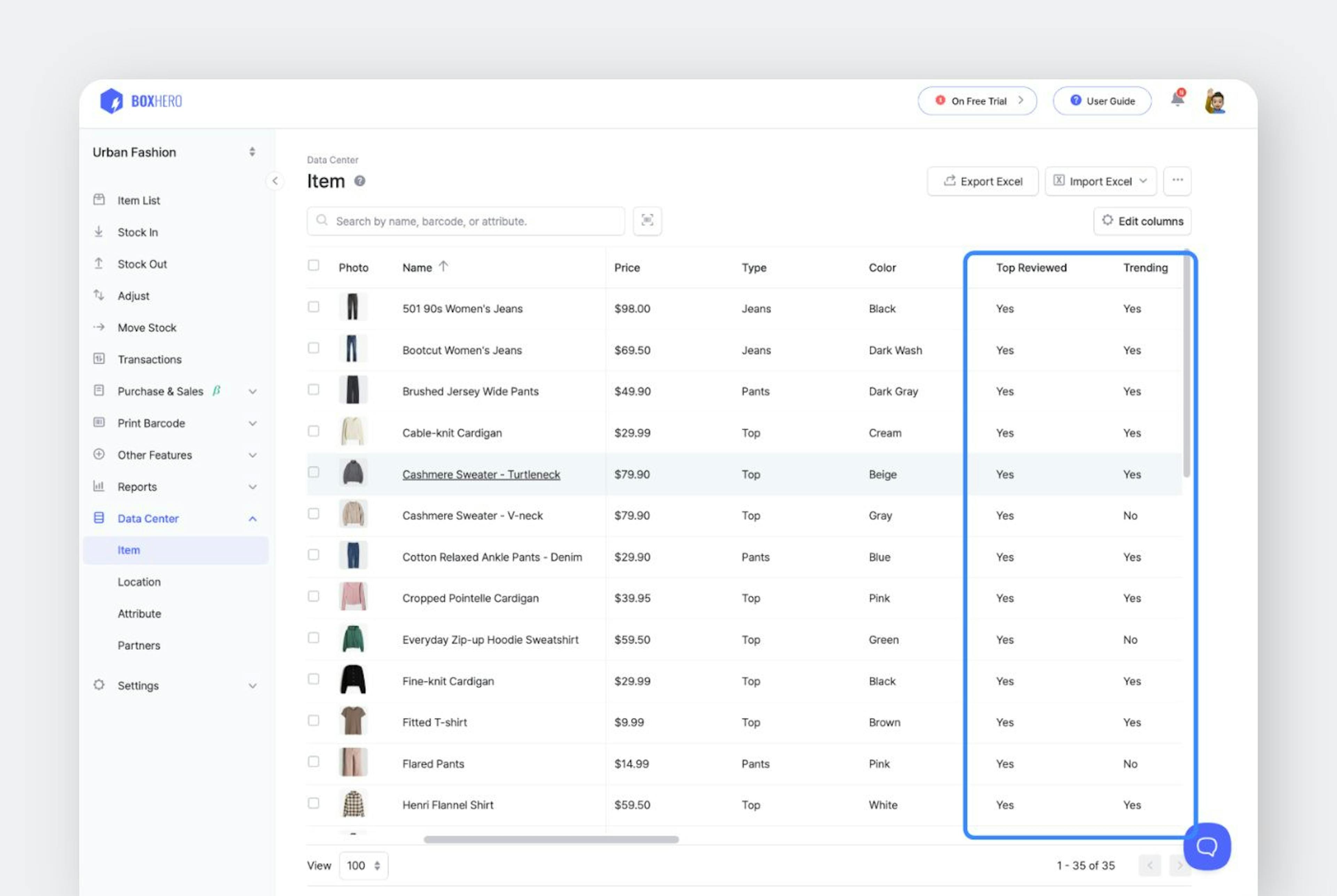Image resolution: width=1337 pixels, height=896 pixels.
Task: Expand the Purchase & Sales section
Action: point(252,391)
